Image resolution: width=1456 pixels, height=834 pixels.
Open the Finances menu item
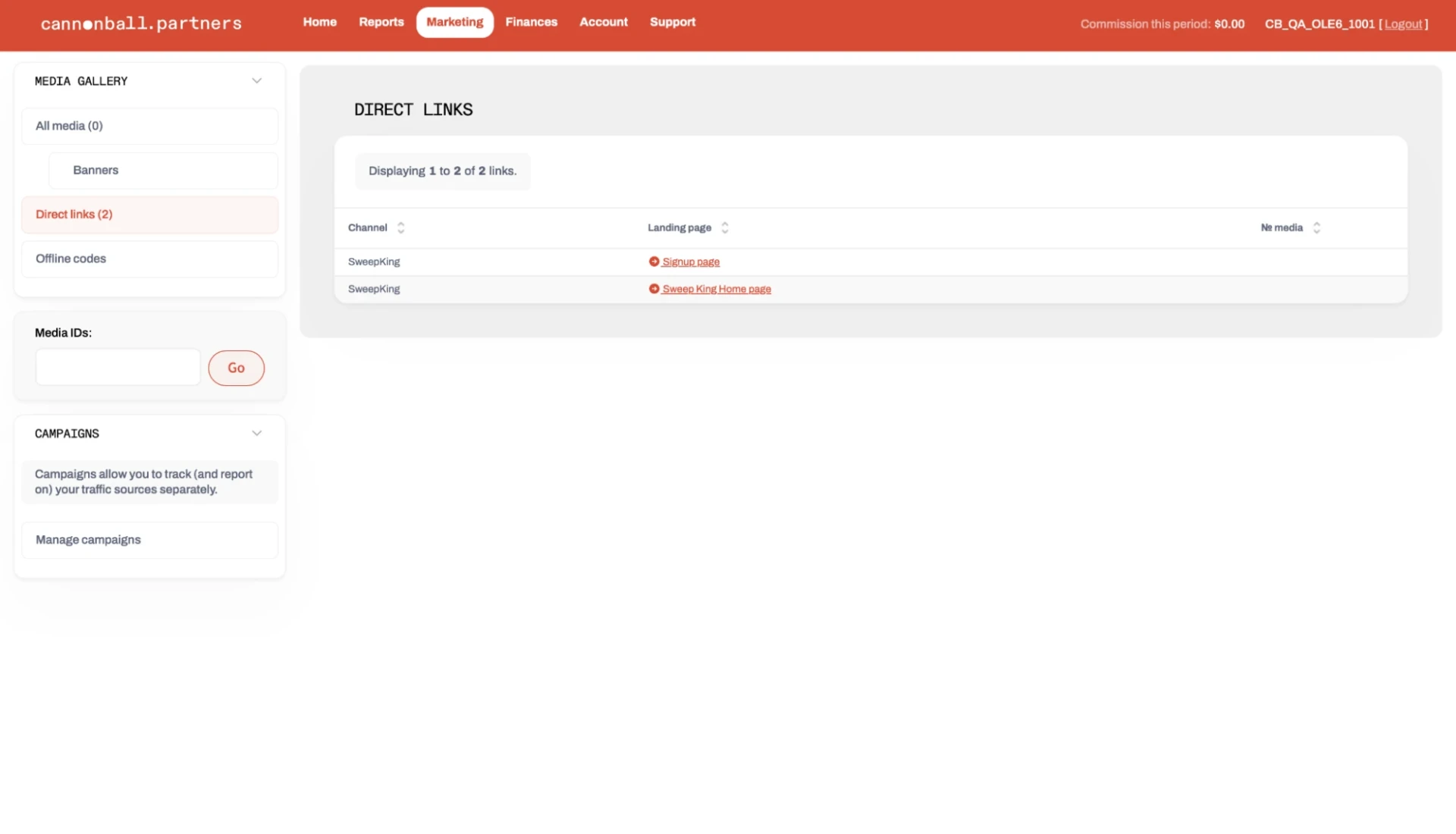[532, 22]
